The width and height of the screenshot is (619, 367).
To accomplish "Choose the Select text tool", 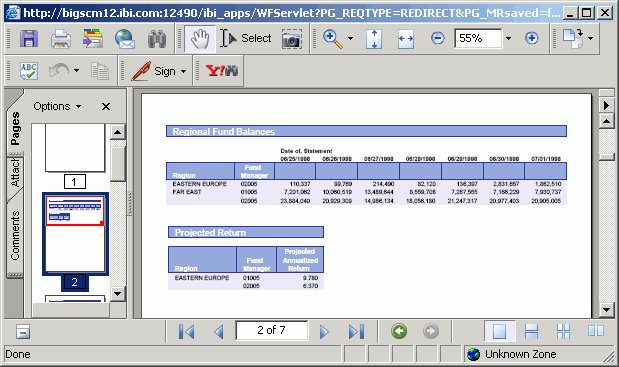I will tap(246, 38).
